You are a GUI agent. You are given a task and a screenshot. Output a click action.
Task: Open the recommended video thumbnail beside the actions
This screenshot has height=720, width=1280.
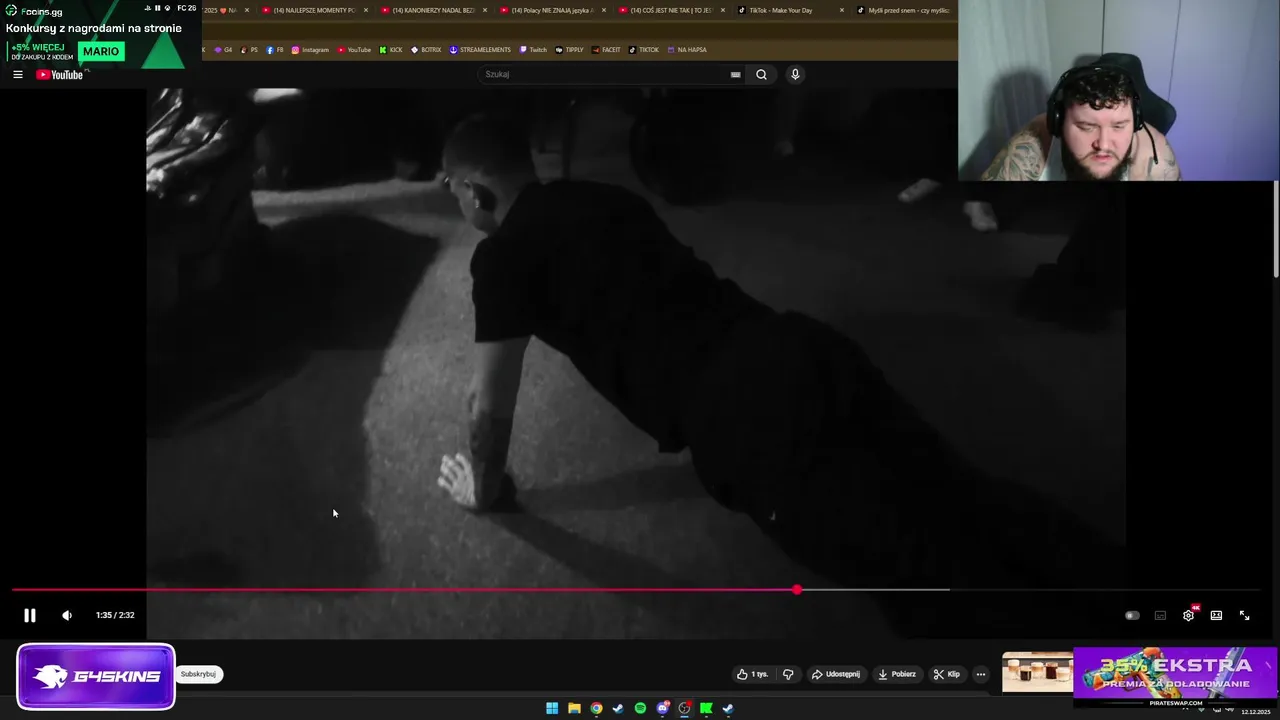pos(1037,672)
